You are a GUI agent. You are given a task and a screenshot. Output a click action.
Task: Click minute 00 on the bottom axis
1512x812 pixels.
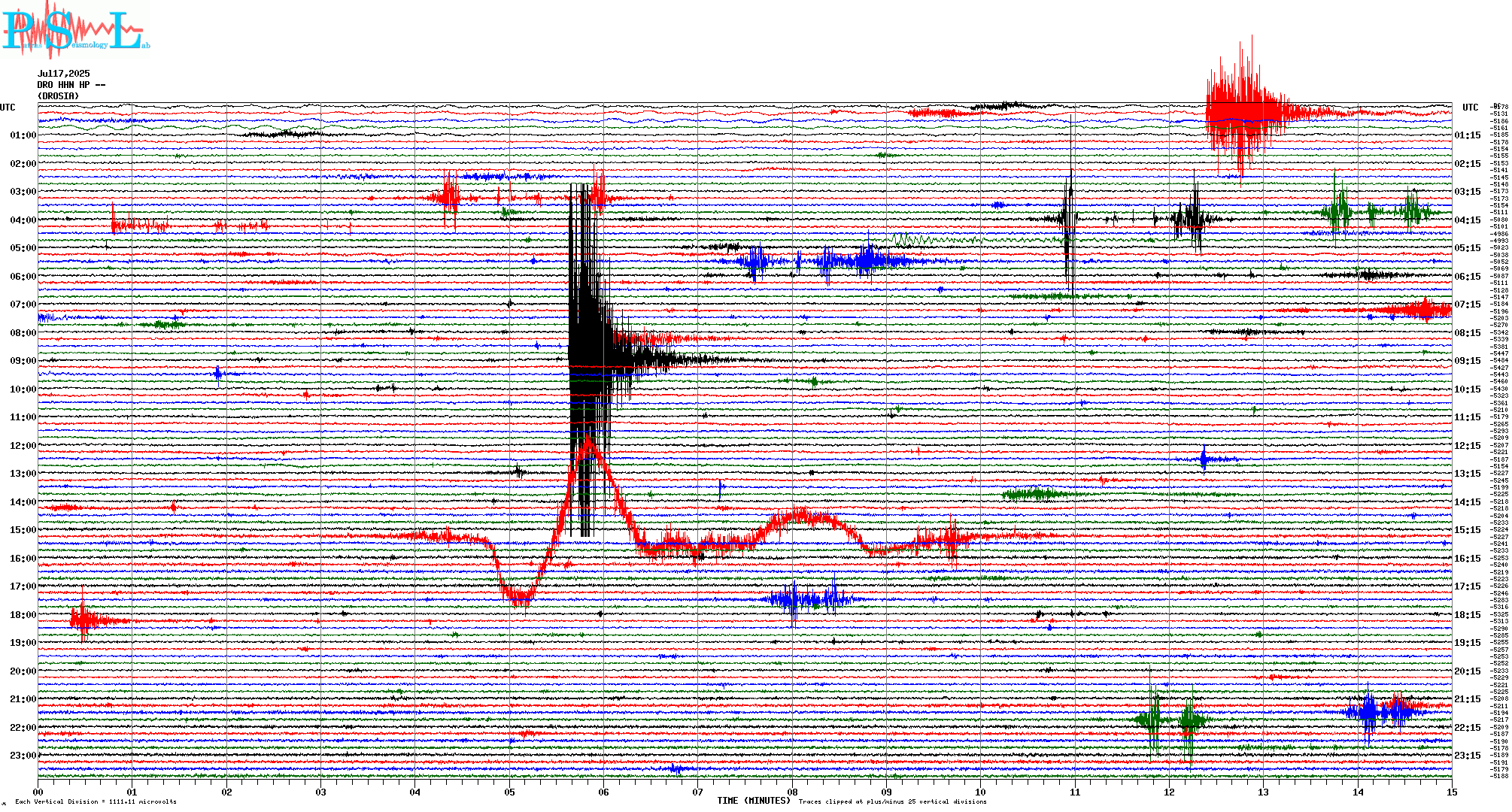38,792
